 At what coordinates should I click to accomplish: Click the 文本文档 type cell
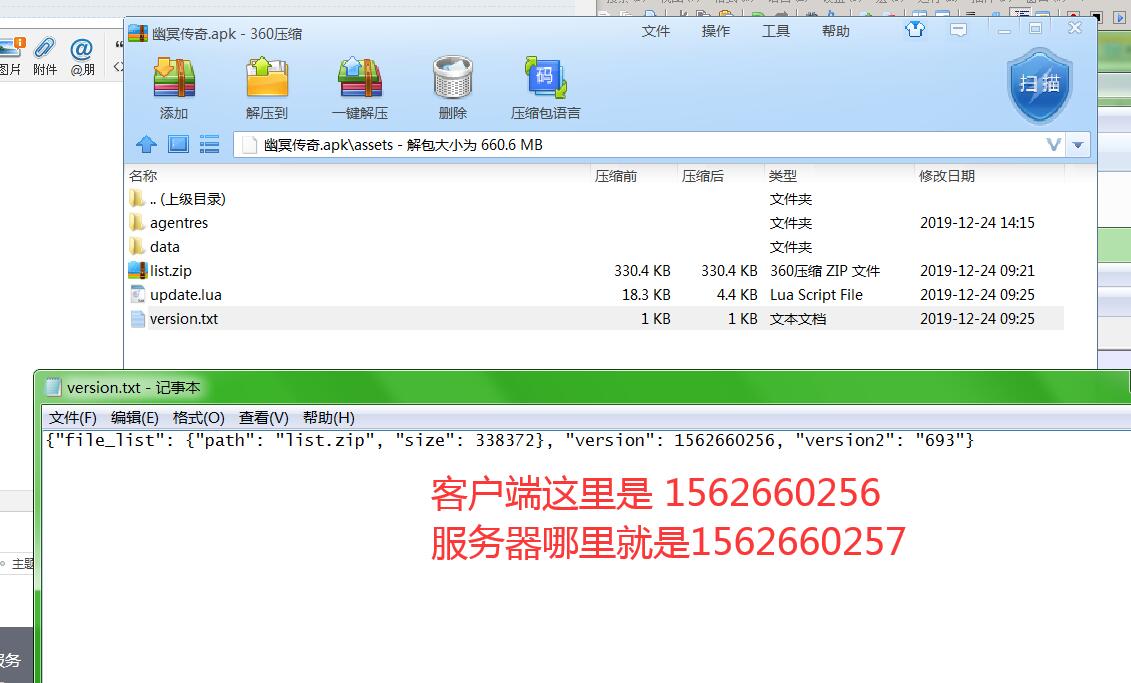(798, 319)
